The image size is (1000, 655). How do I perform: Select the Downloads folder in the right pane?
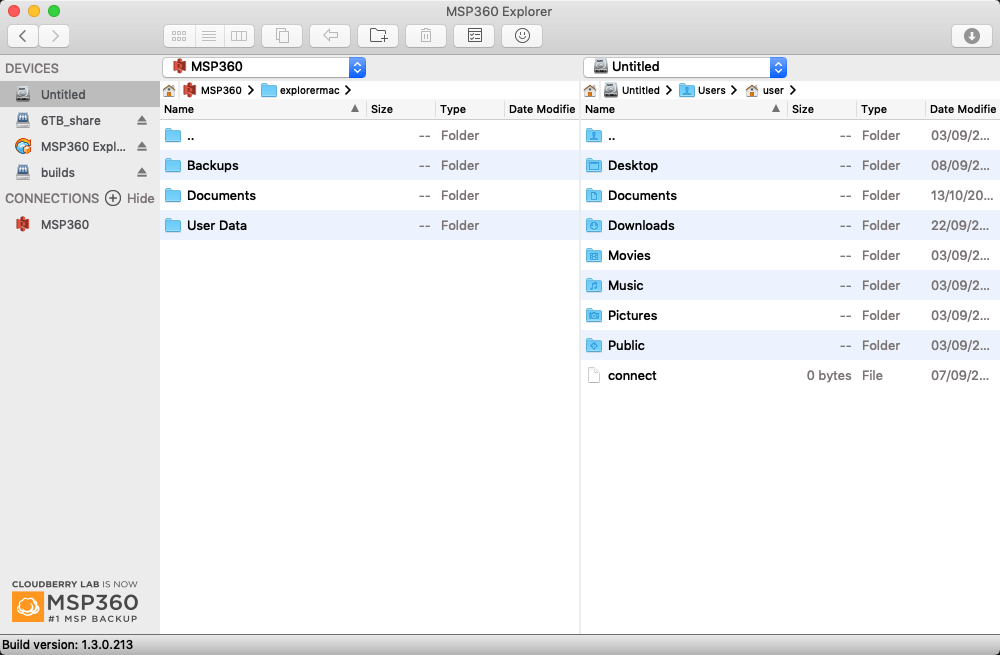coord(790,225)
